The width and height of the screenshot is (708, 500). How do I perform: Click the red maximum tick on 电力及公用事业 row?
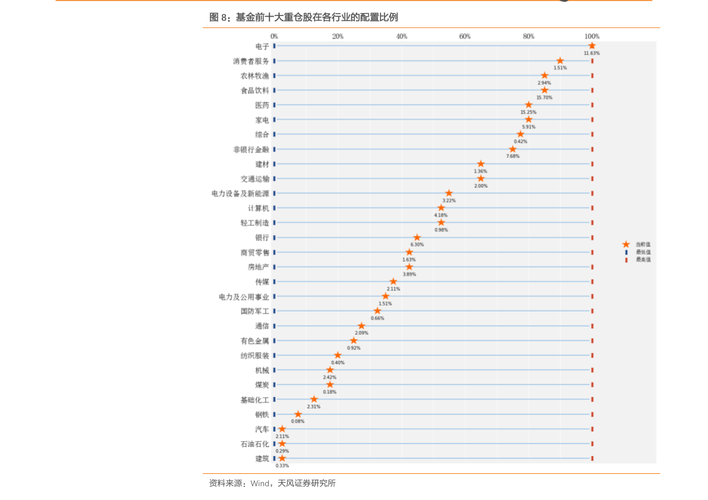[x=592, y=296]
